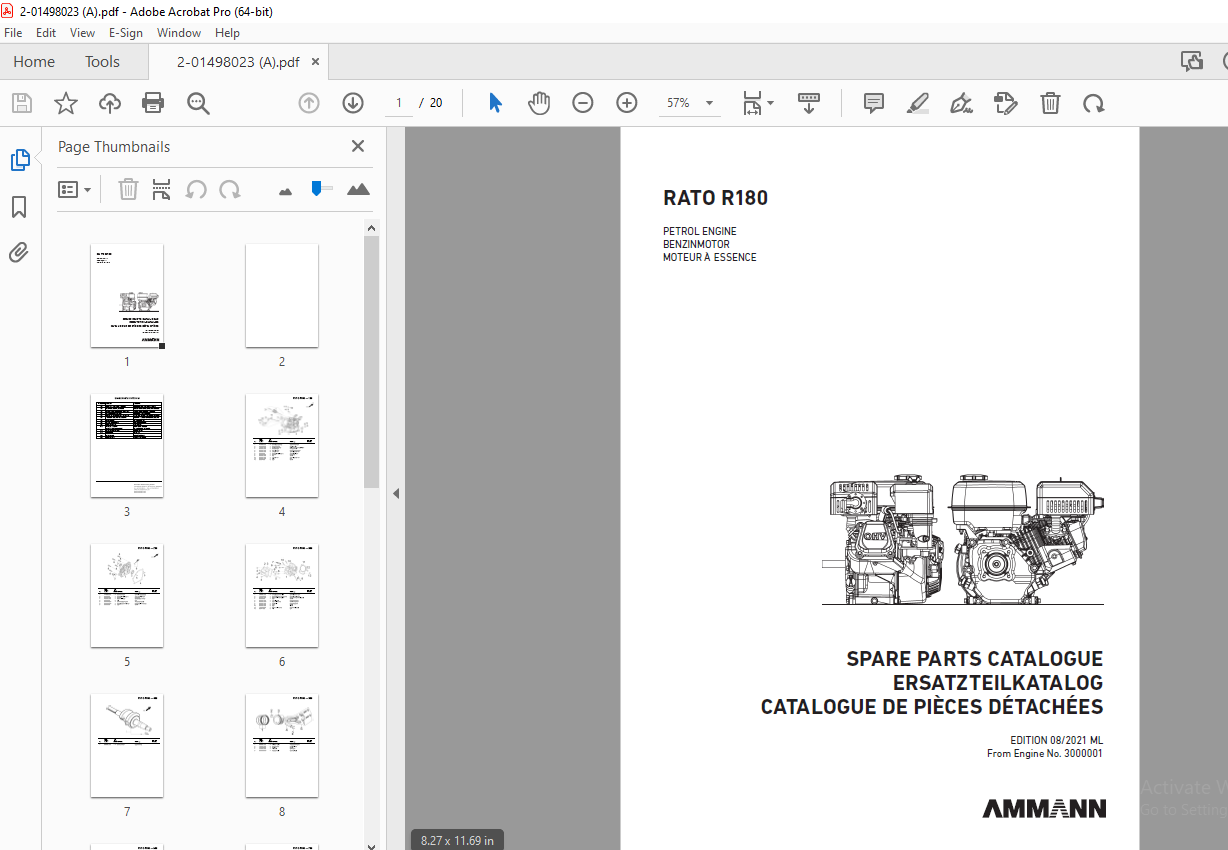Click the thumbnails panel scrollbar

tap(371, 362)
